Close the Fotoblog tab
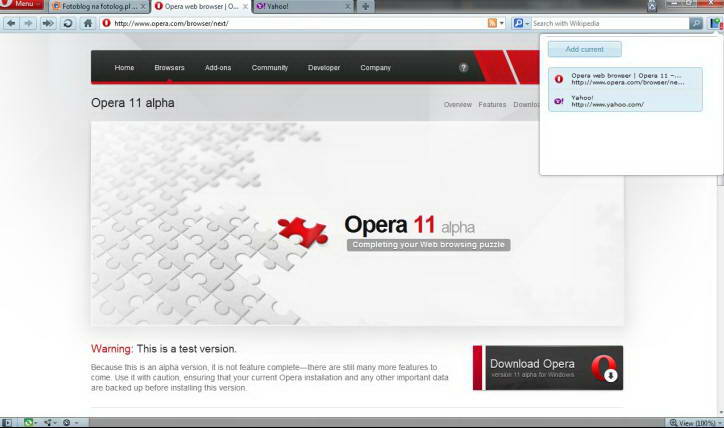The height and width of the screenshot is (428, 724). pyautogui.click(x=143, y=6)
